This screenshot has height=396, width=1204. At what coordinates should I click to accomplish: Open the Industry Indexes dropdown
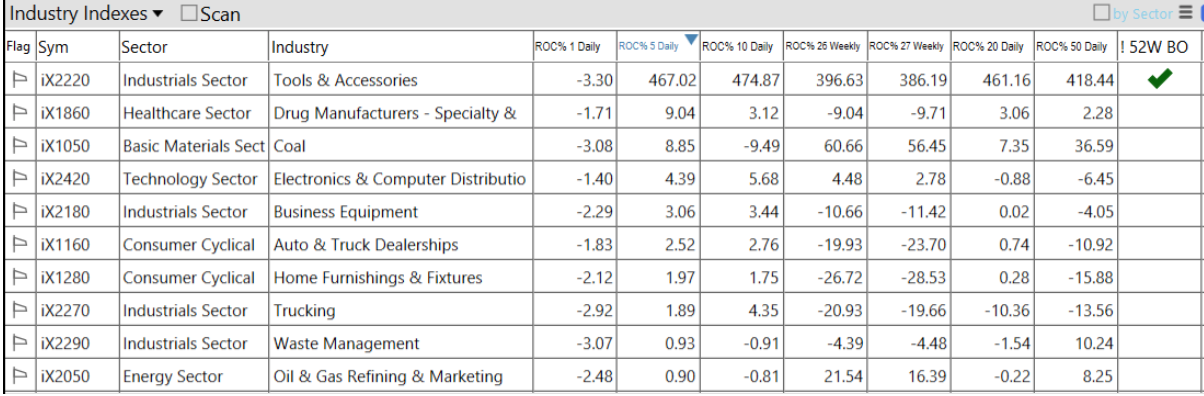pyautogui.click(x=88, y=14)
